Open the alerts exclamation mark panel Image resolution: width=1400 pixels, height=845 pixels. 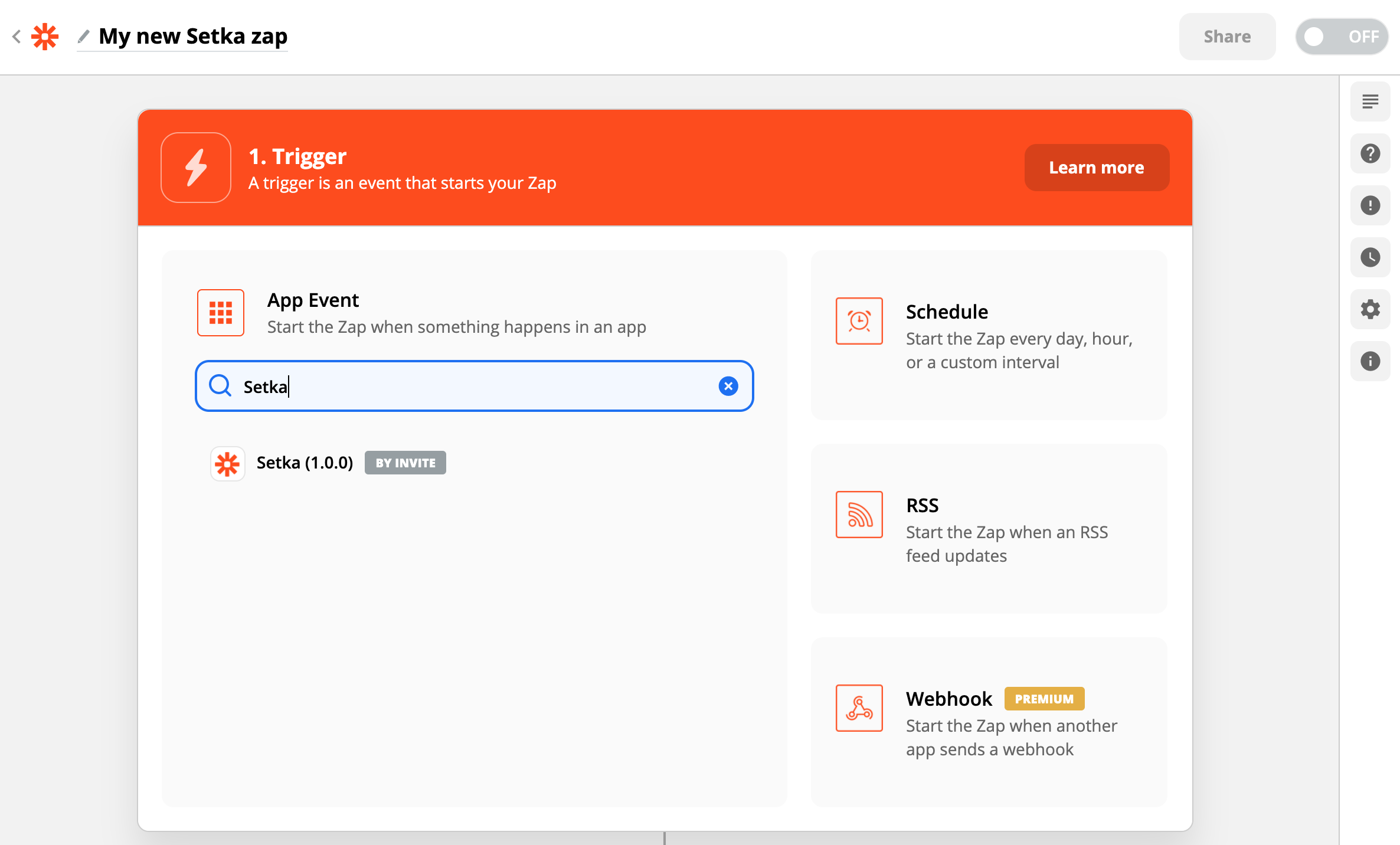[x=1370, y=205]
